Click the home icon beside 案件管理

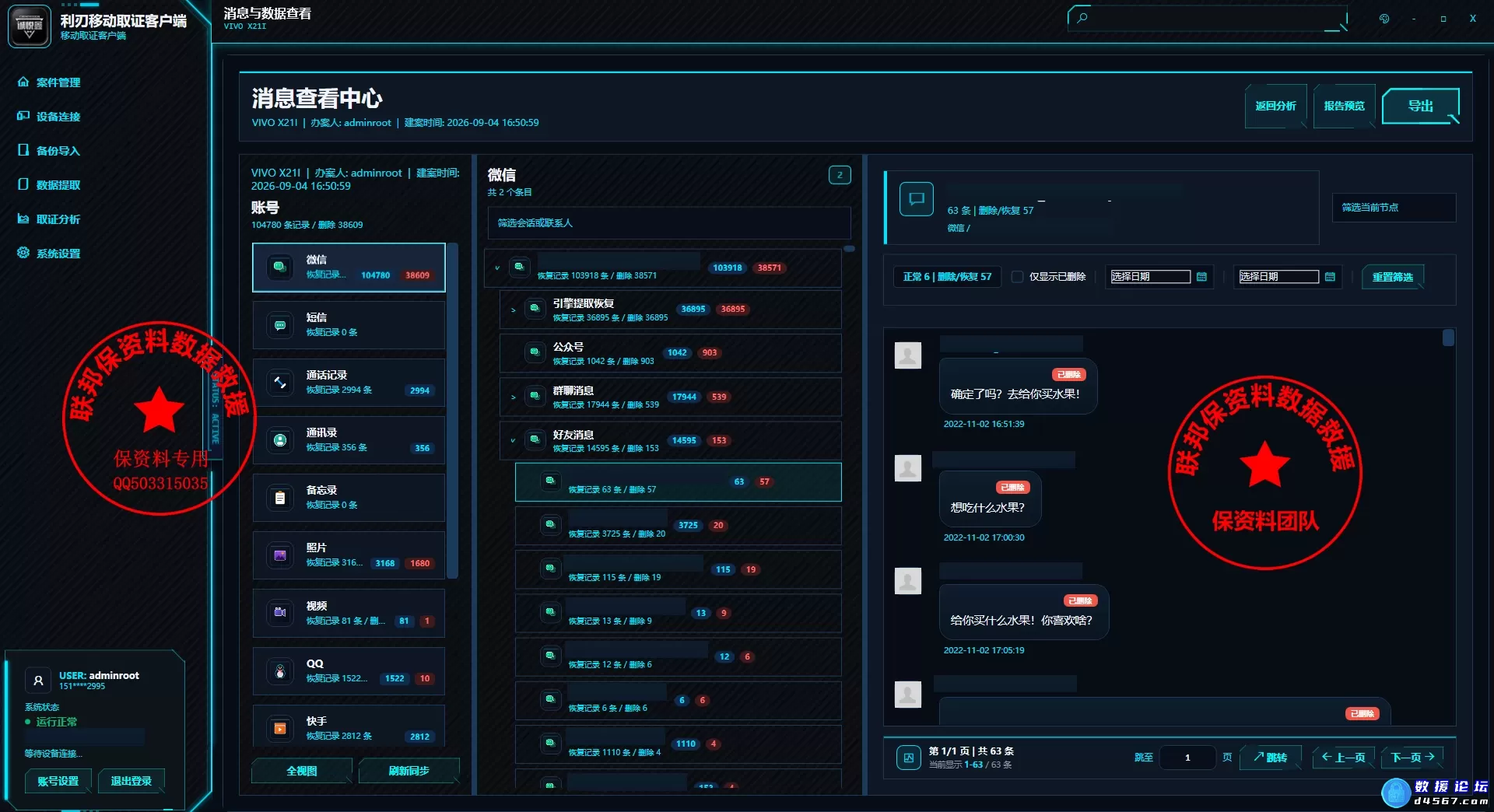[23, 82]
